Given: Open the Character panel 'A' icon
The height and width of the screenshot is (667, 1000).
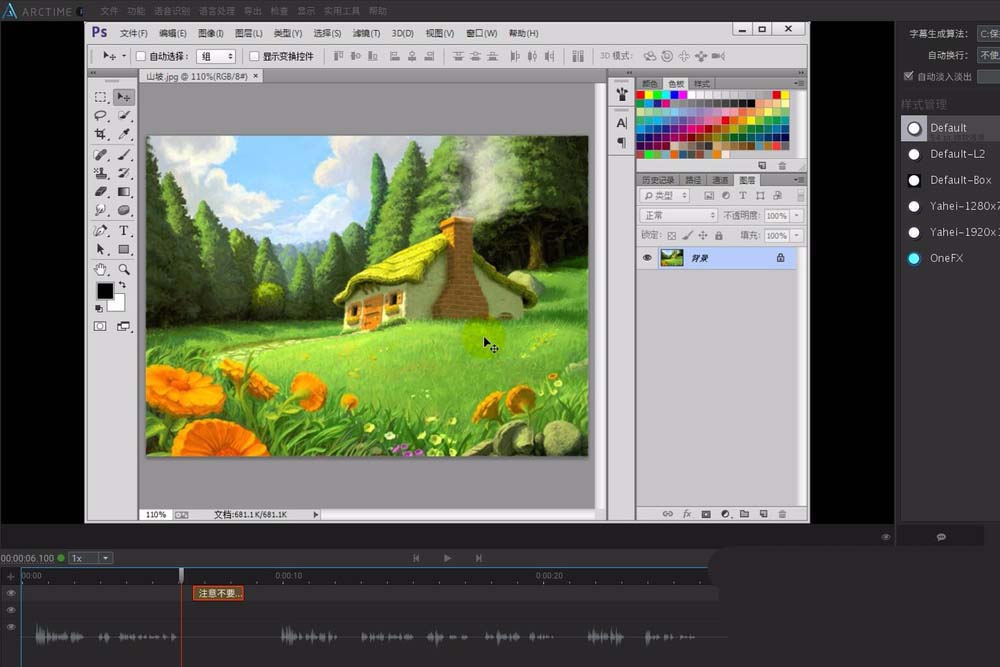Looking at the screenshot, I should (622, 123).
